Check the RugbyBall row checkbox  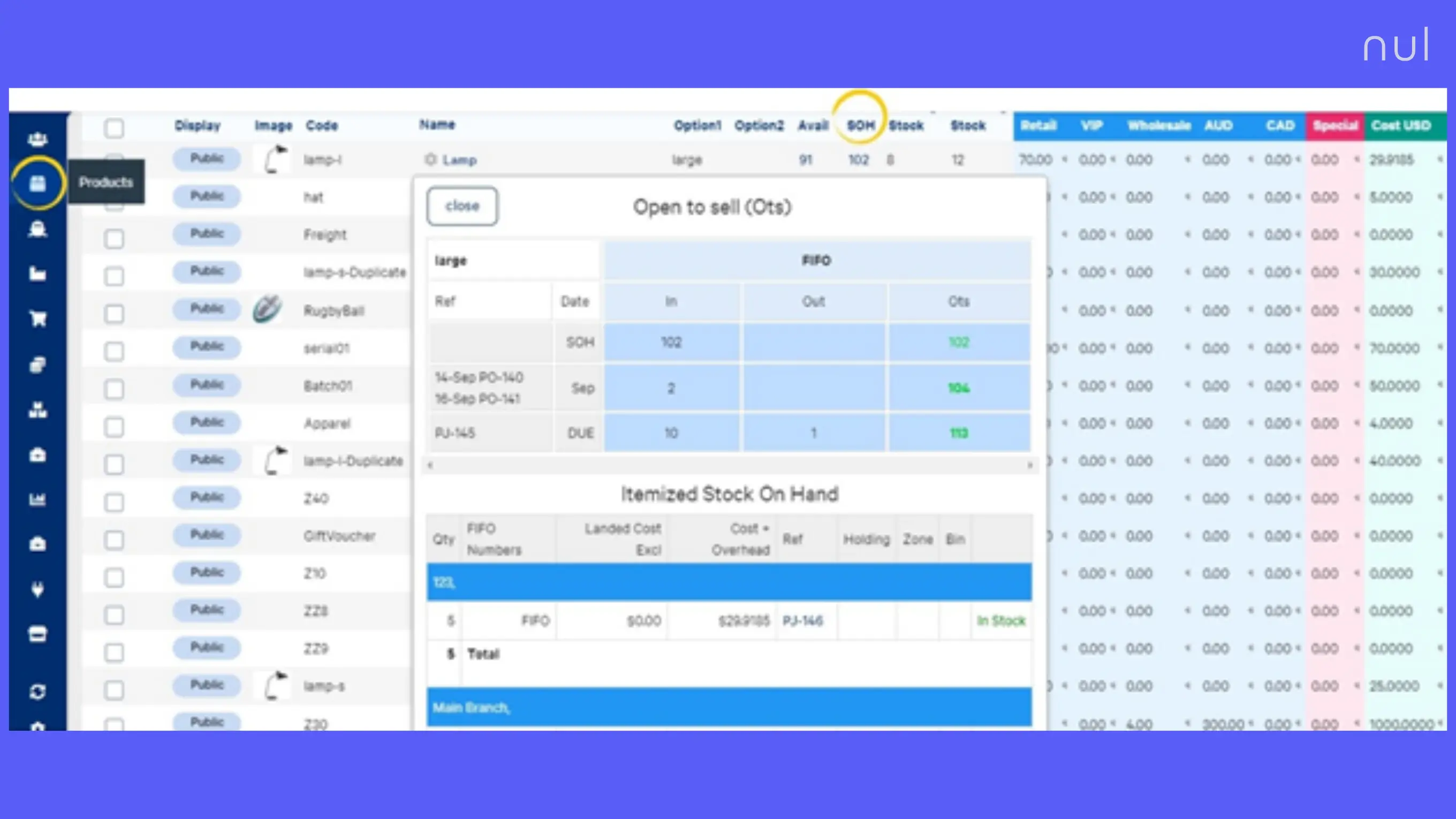coord(114,314)
